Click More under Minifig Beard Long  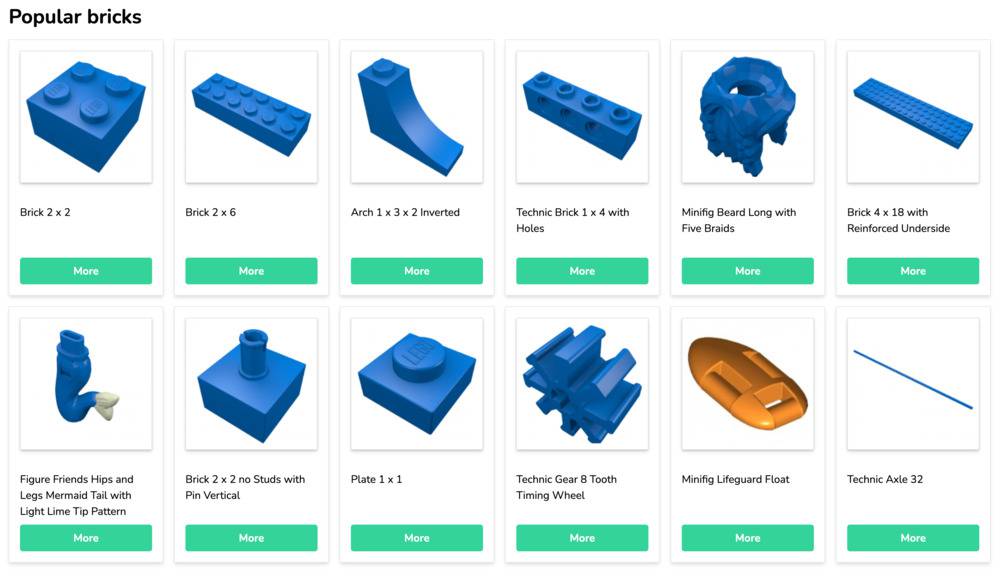tap(747, 271)
